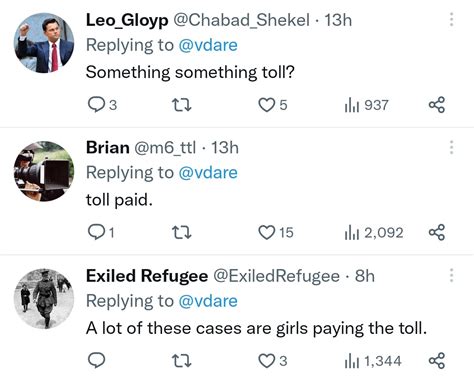The width and height of the screenshot is (474, 376).
Task: Reply to Exiled Refugee's tweet
Action: (96, 360)
